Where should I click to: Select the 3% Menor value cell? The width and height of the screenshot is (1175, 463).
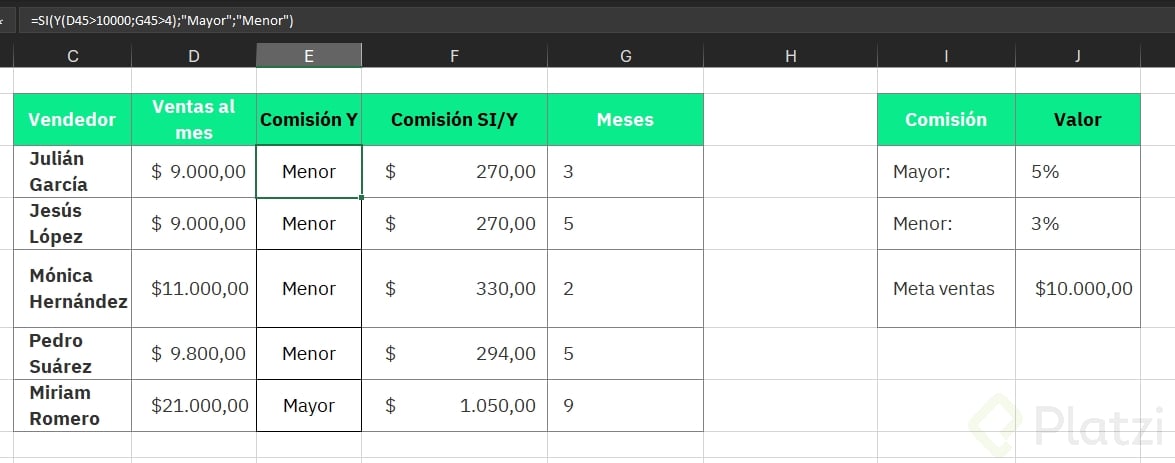[x=1078, y=223]
